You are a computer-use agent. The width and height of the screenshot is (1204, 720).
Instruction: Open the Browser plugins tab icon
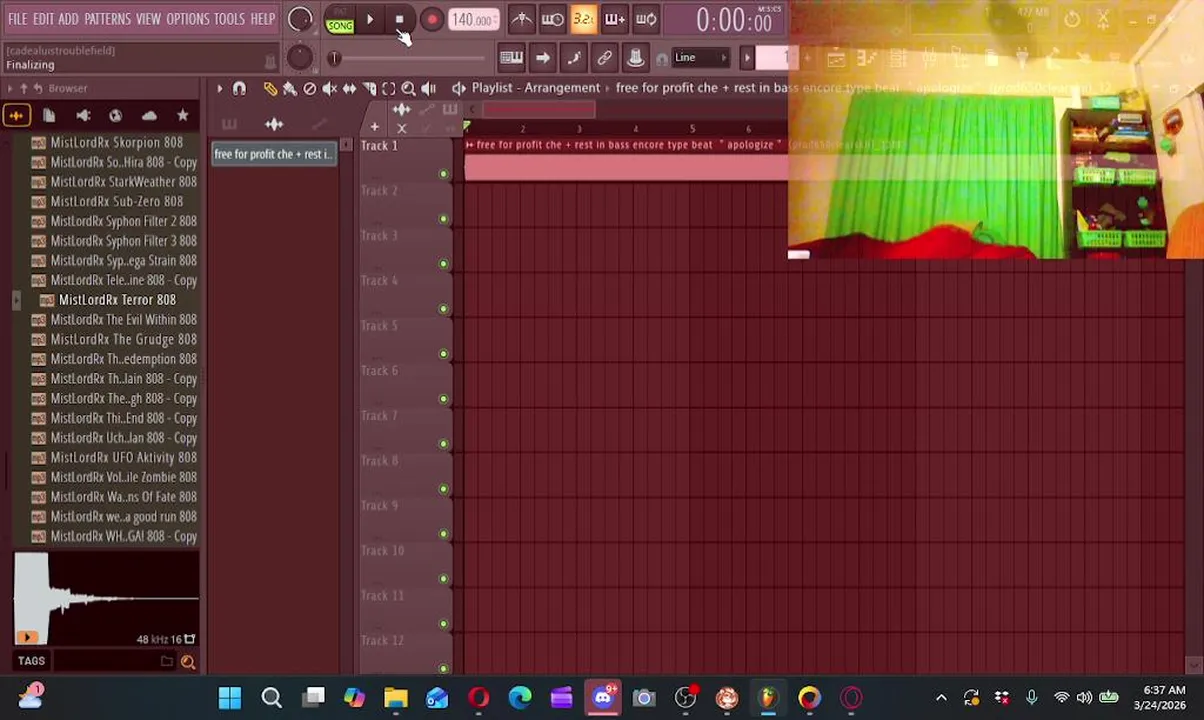point(83,116)
